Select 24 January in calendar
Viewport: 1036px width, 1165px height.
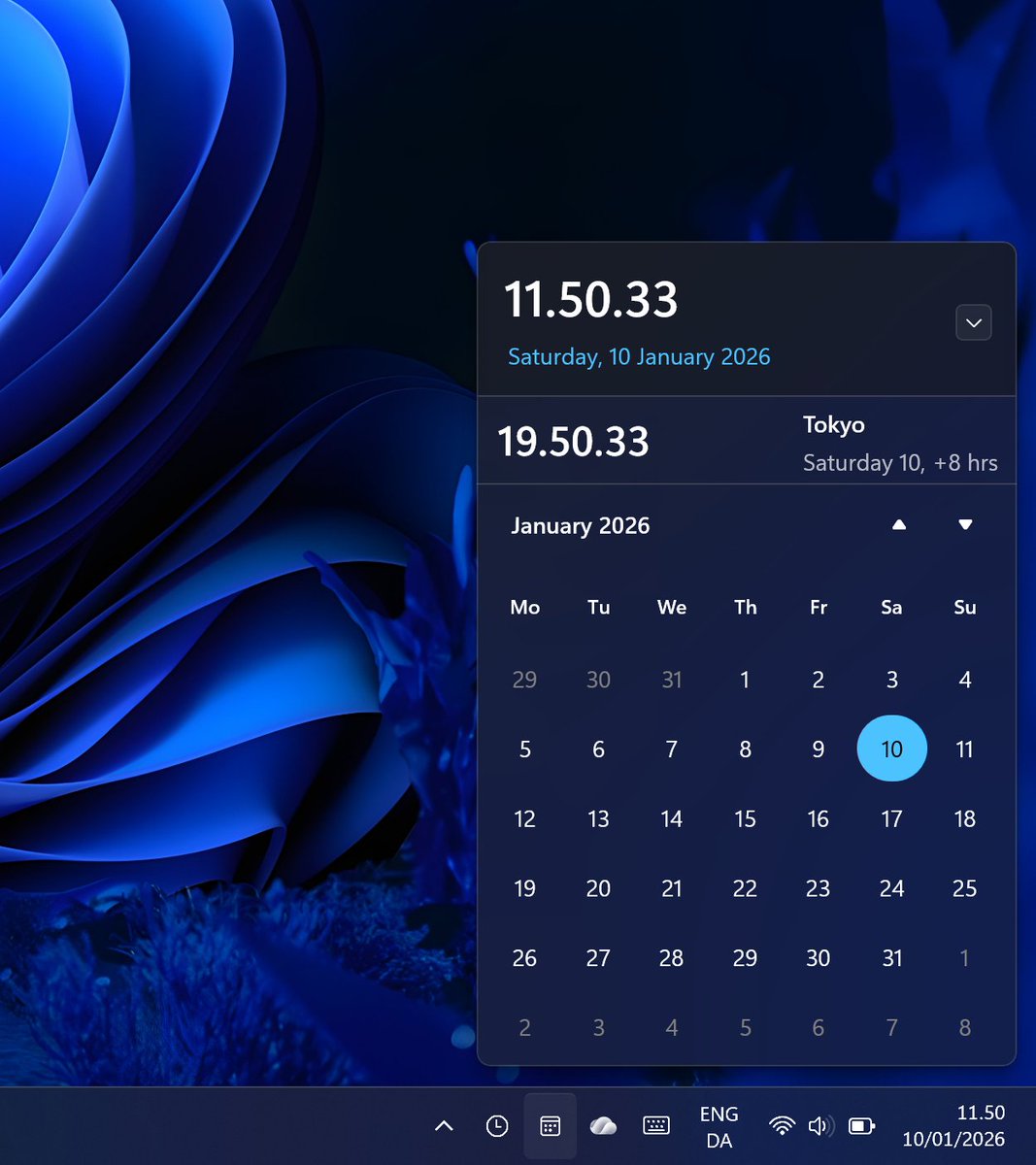[x=892, y=888]
